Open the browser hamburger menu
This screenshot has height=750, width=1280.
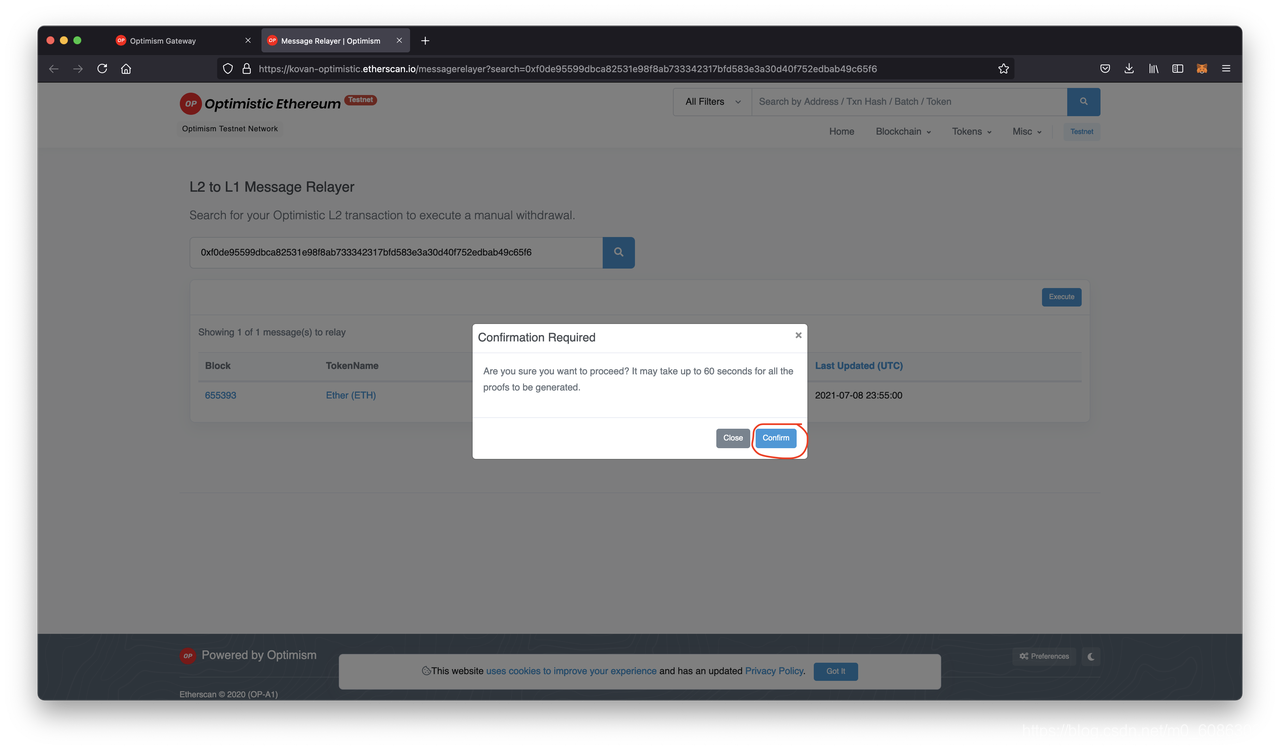pos(1226,69)
